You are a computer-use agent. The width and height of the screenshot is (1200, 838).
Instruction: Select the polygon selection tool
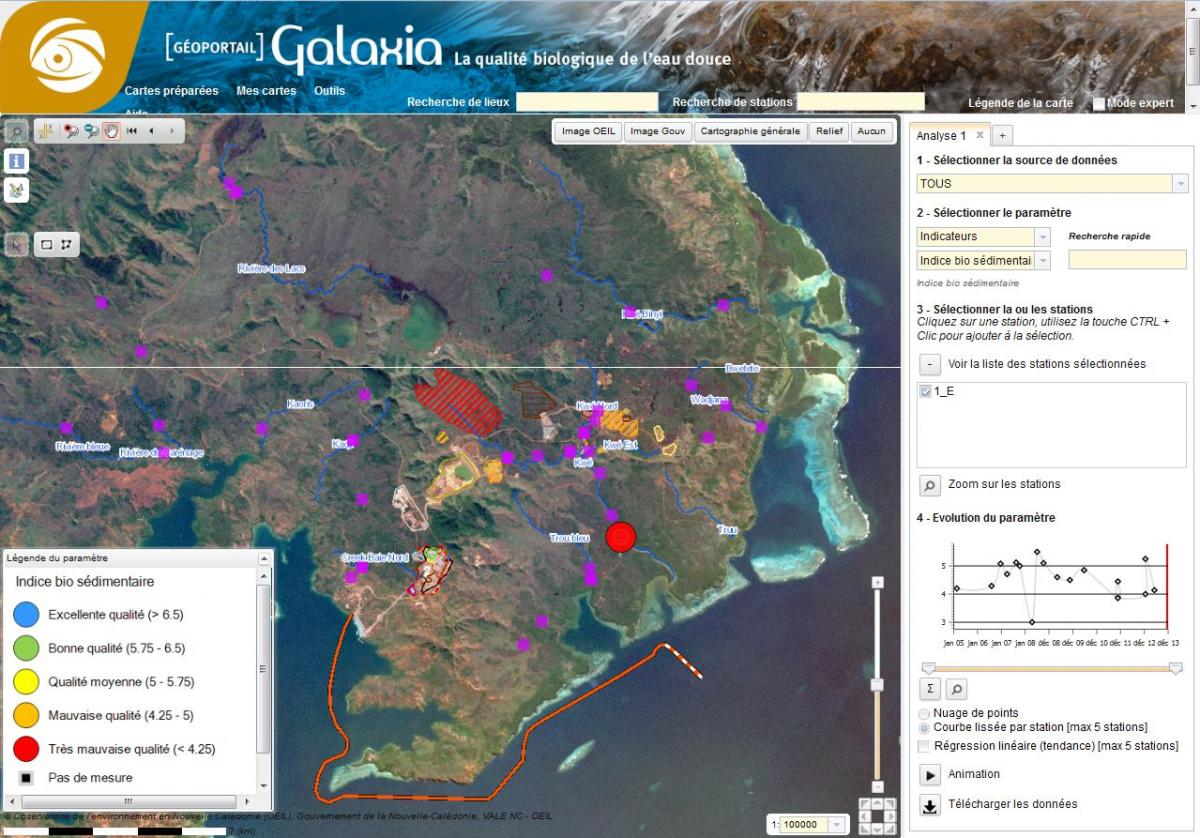(67, 244)
